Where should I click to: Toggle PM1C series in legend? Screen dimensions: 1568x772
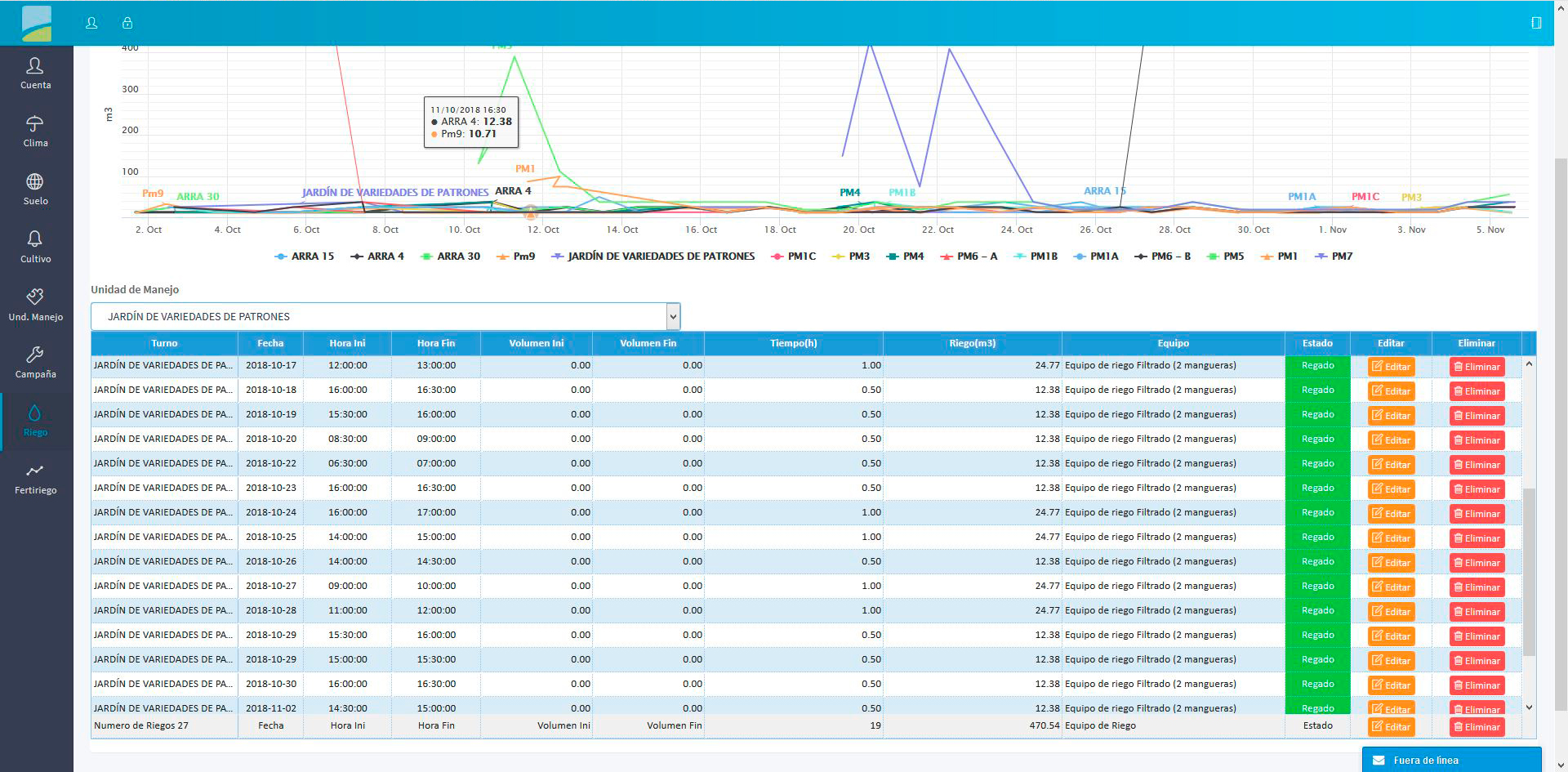(x=794, y=257)
